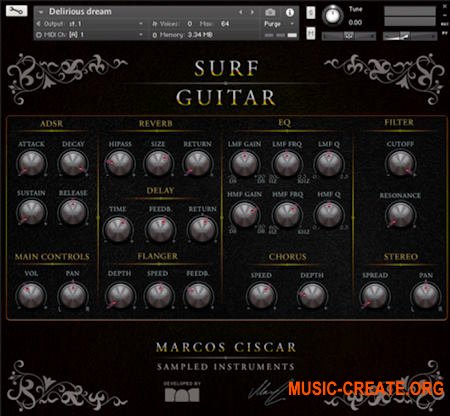Click the Flanger Depth knob
The image size is (450, 416).
click(x=119, y=295)
